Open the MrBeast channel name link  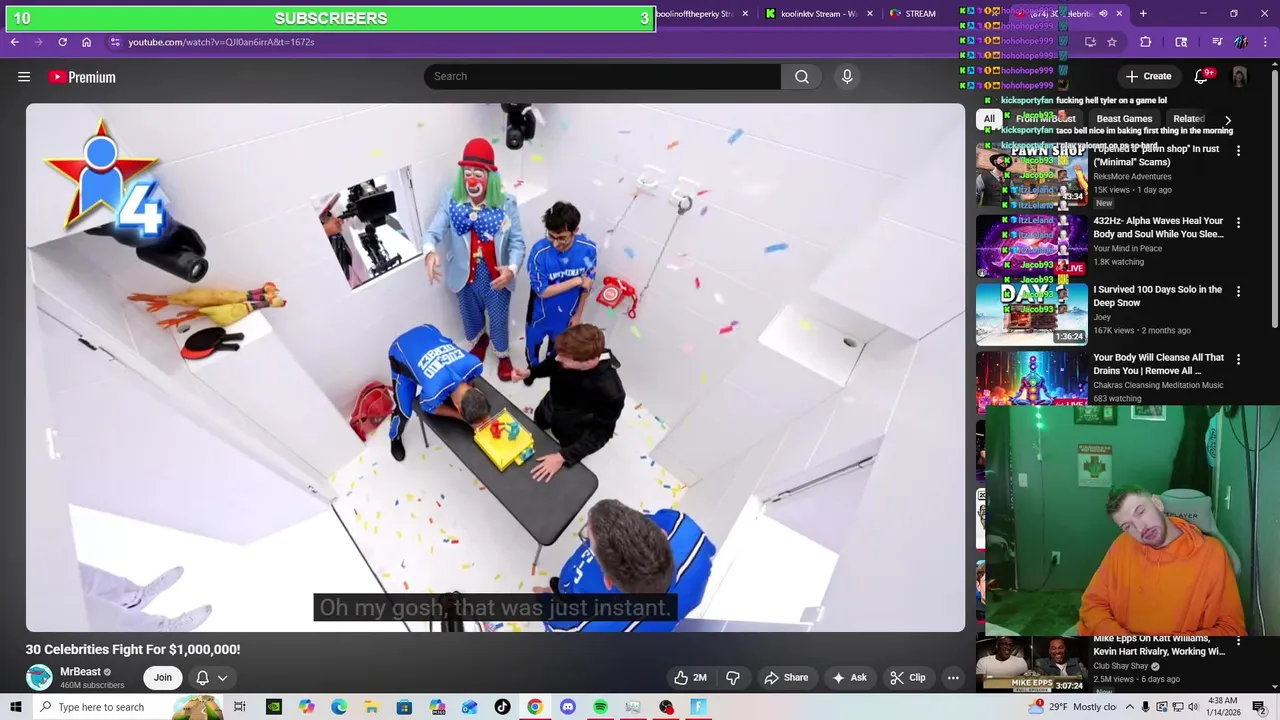coord(80,672)
